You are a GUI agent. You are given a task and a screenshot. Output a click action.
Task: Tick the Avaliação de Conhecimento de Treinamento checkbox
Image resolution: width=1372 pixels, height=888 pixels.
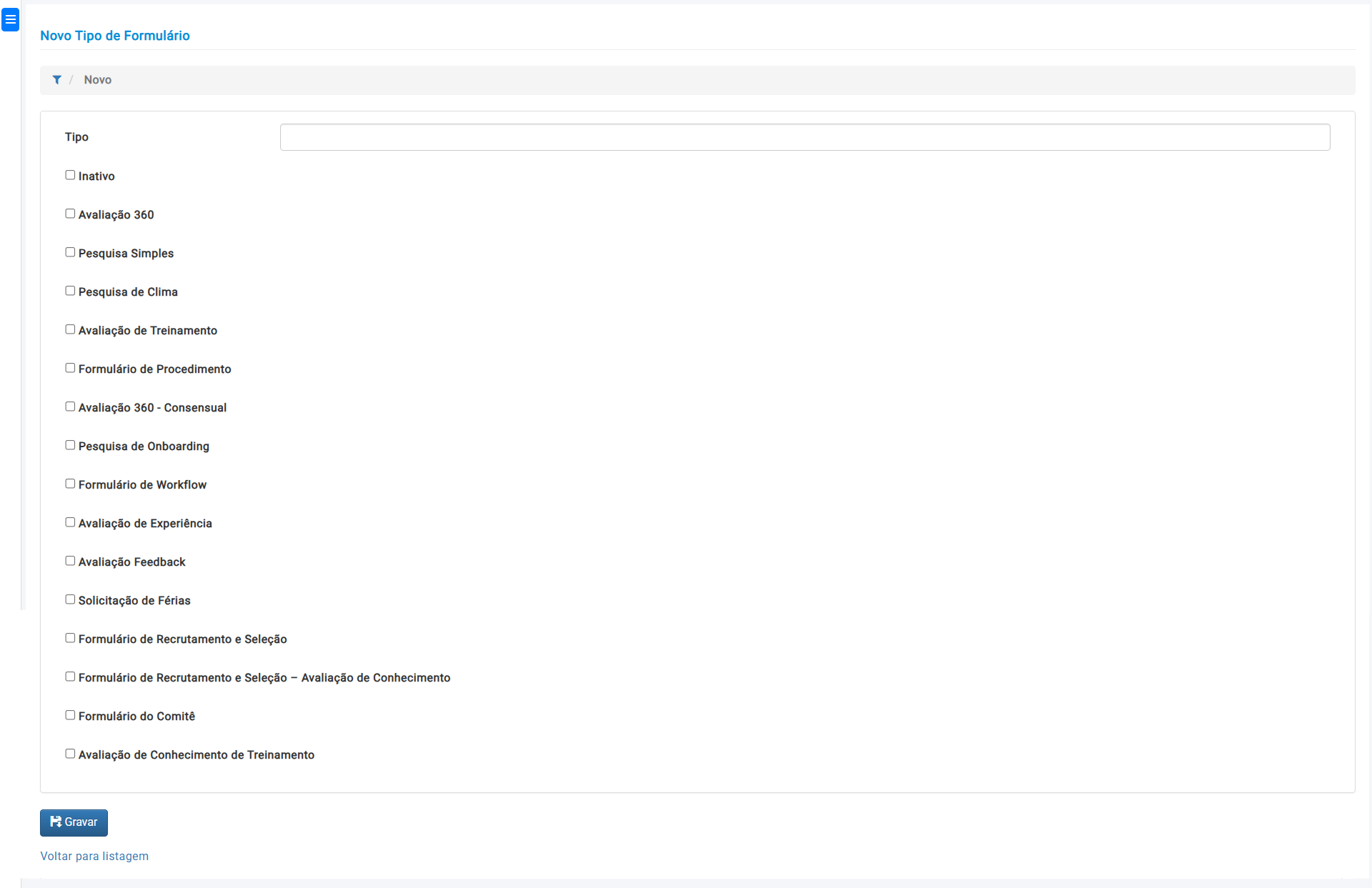[70, 754]
